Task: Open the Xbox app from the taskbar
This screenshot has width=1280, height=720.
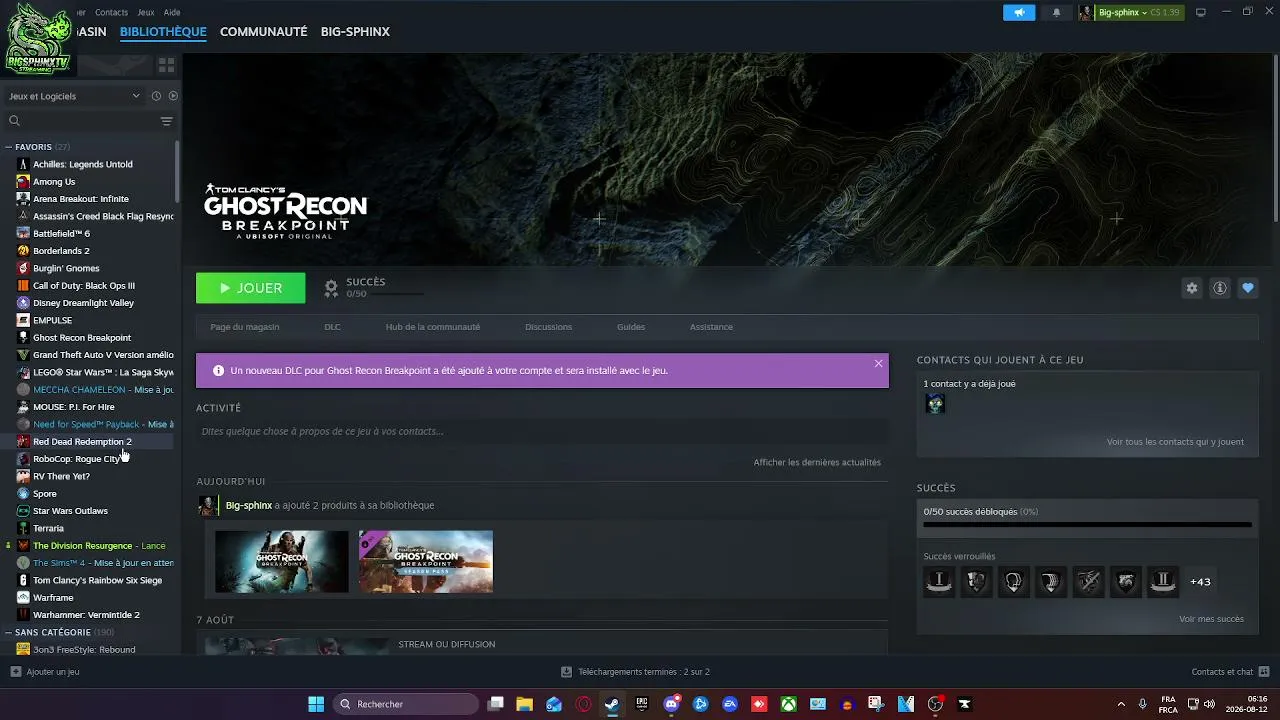Action: [x=789, y=704]
